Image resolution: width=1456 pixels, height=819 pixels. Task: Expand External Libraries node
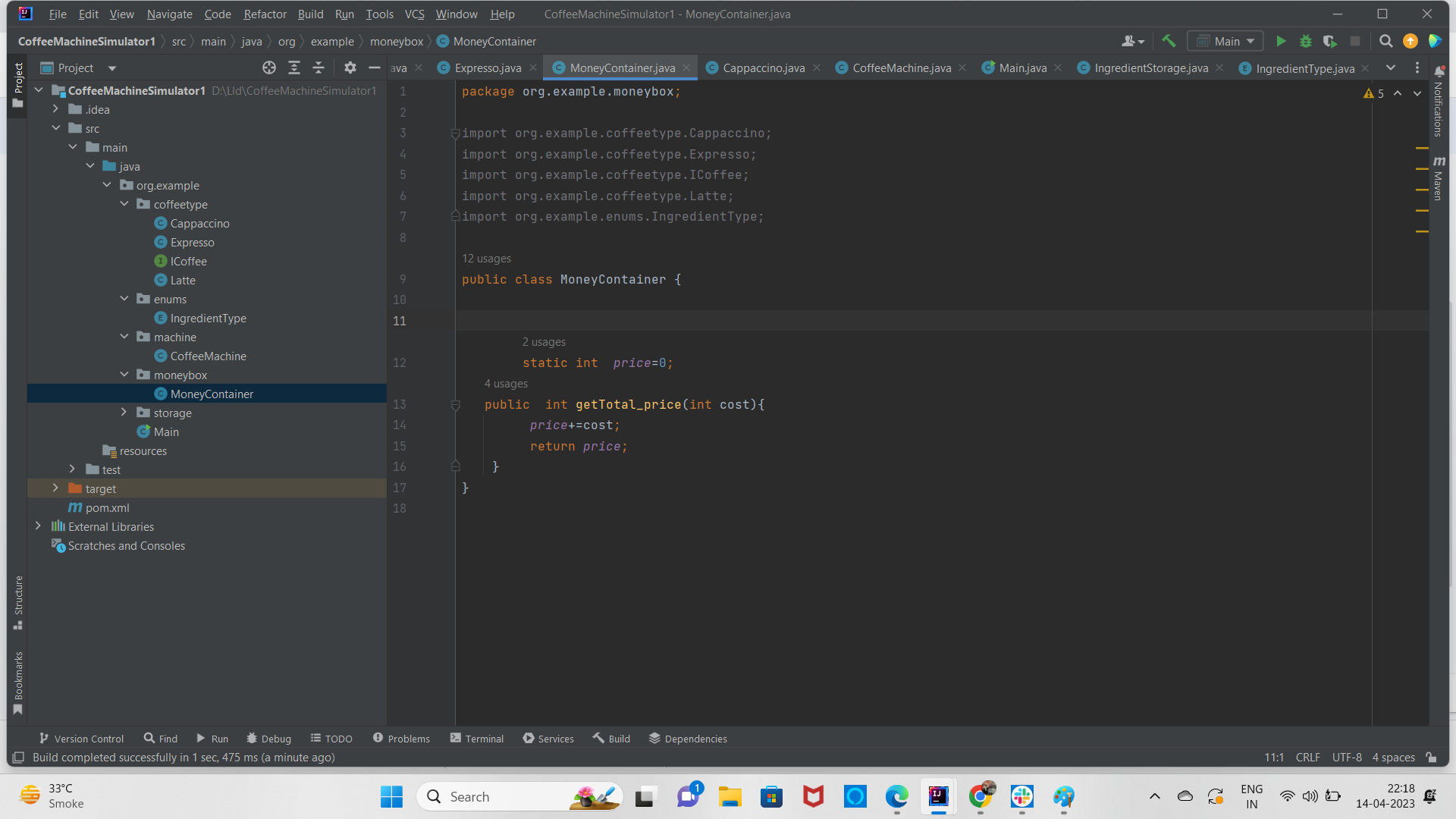[38, 526]
